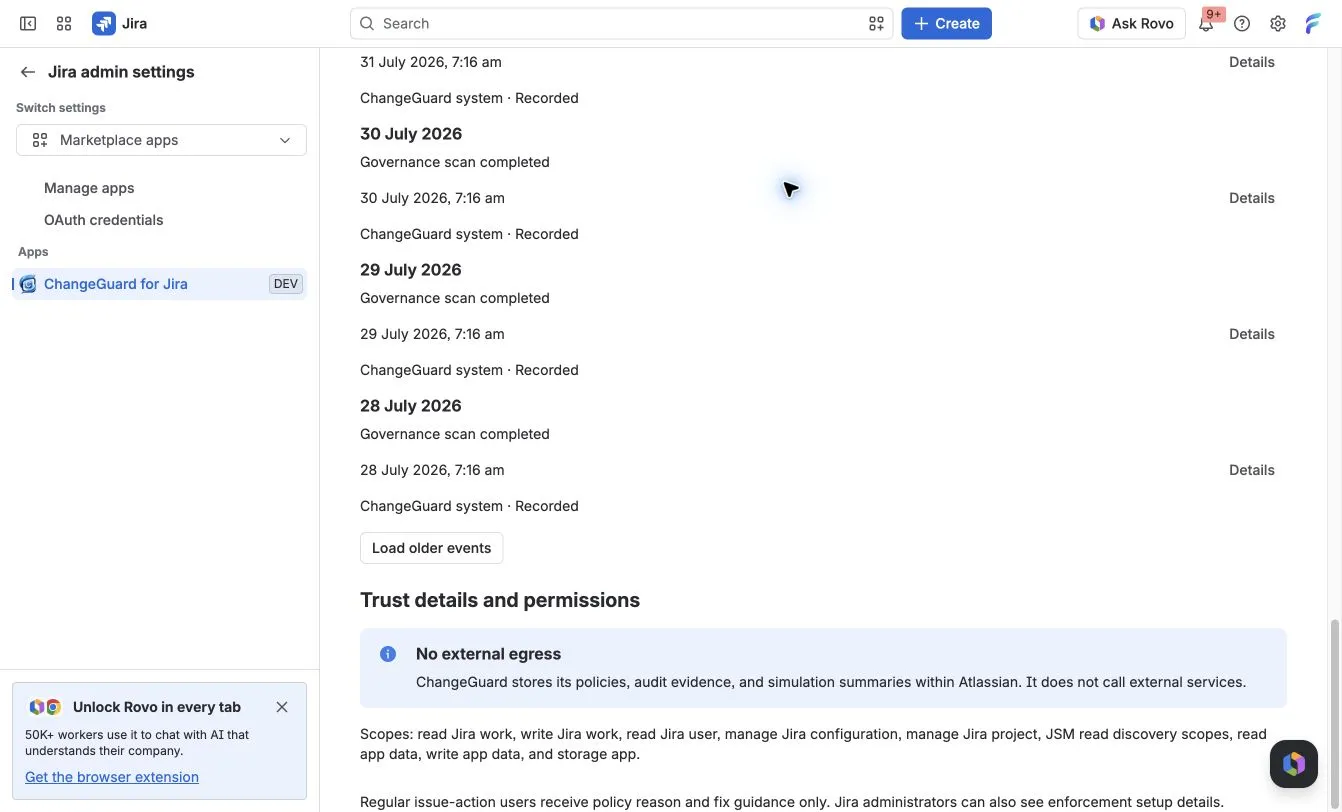The width and height of the screenshot is (1342, 812).
Task: Click the search magnifier icon
Action: (x=367, y=23)
